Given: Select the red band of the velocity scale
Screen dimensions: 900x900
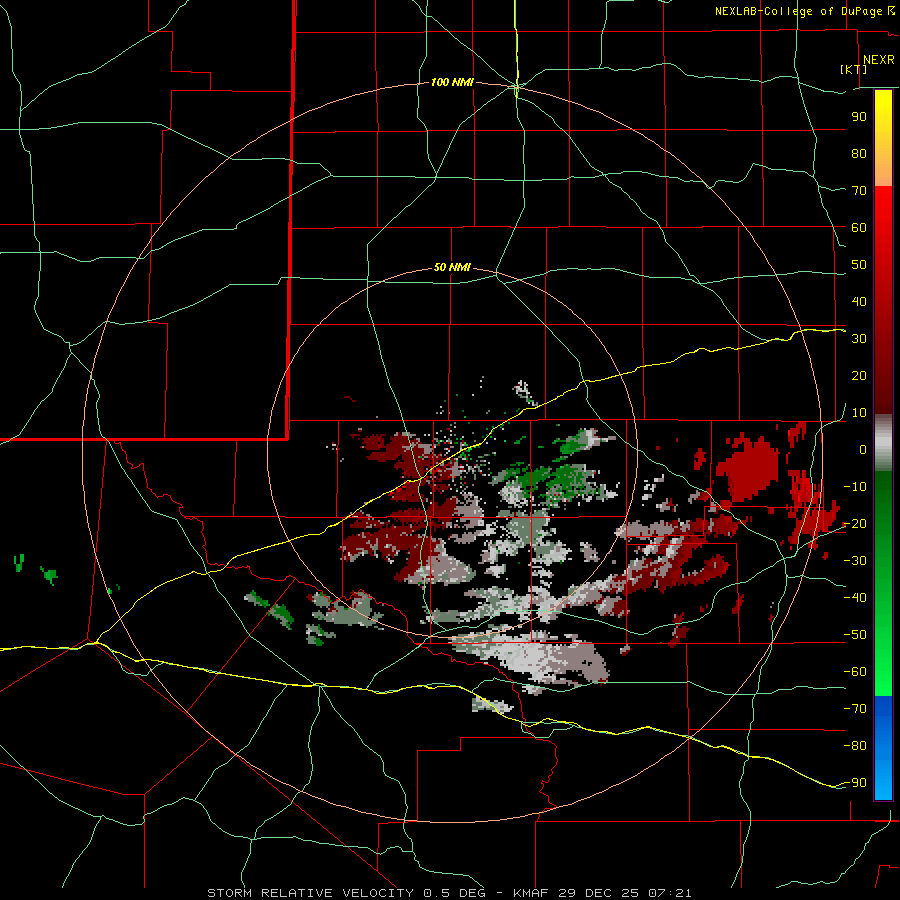Looking at the screenshot, I should [x=883, y=300].
